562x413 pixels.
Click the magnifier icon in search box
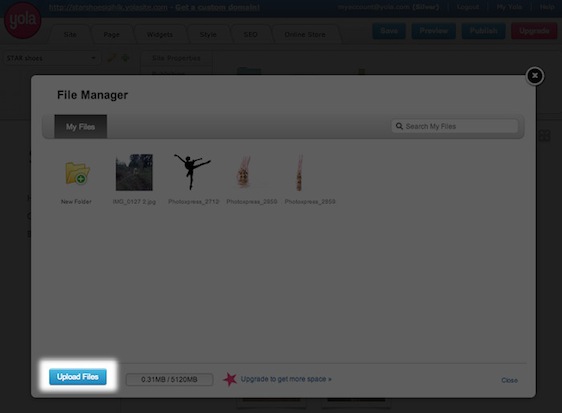[x=399, y=126]
